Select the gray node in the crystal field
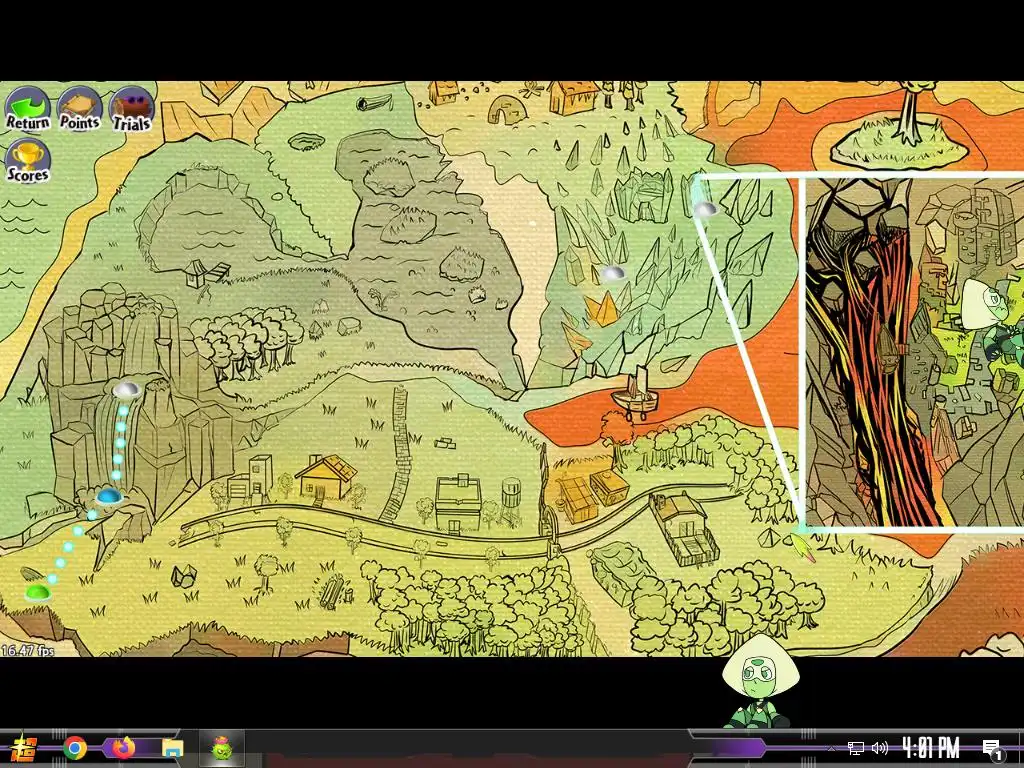 [613, 273]
